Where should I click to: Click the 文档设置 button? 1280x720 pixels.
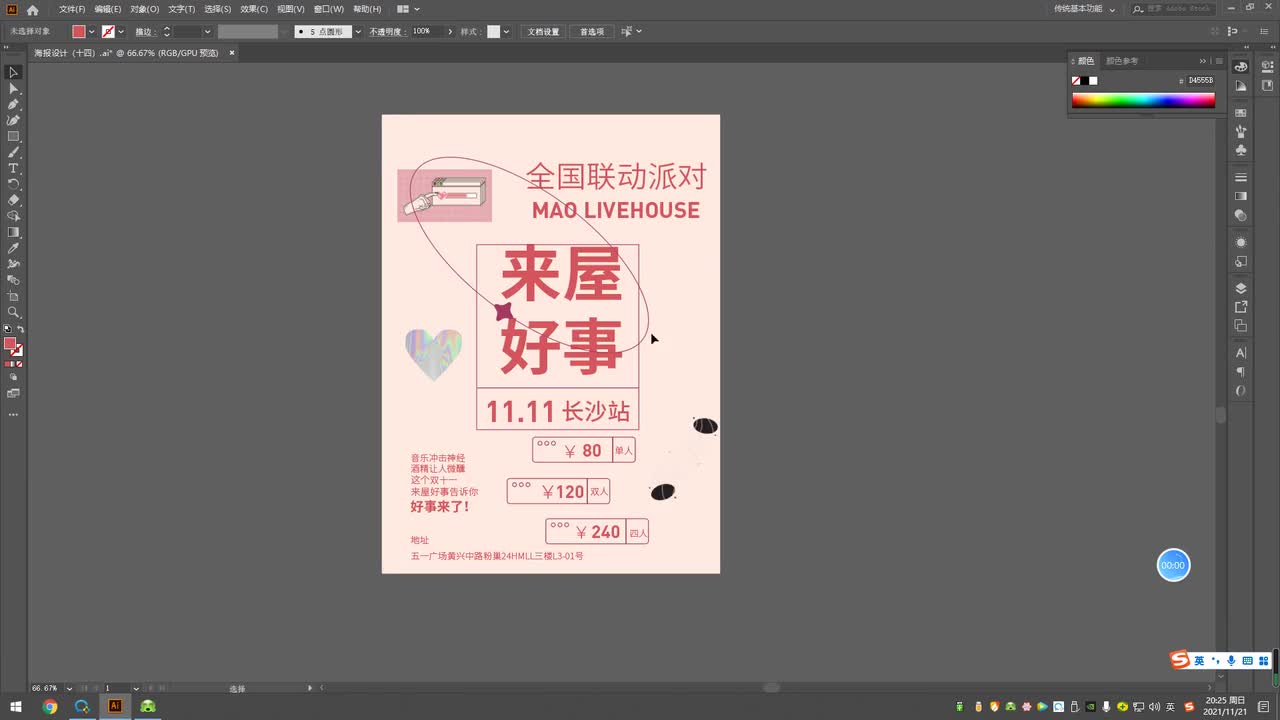(544, 32)
